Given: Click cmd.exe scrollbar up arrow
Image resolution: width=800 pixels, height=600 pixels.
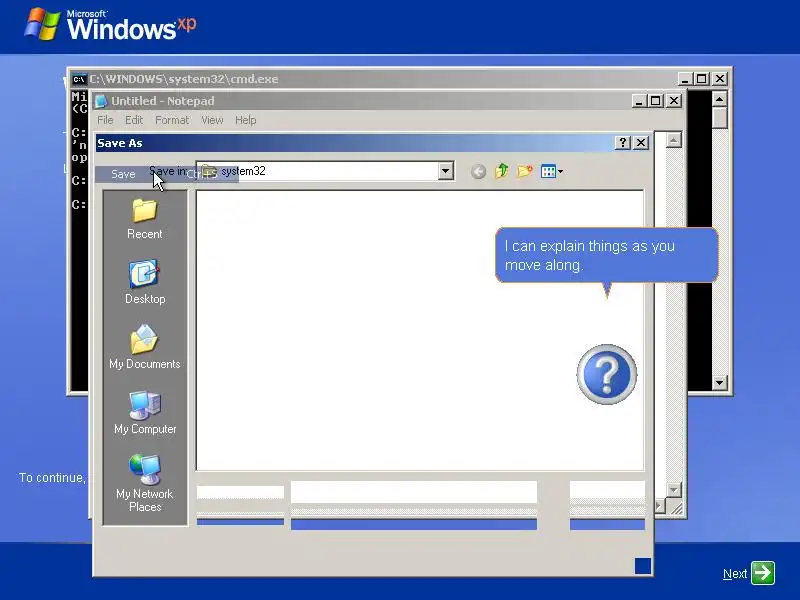Looking at the screenshot, I should (719, 99).
